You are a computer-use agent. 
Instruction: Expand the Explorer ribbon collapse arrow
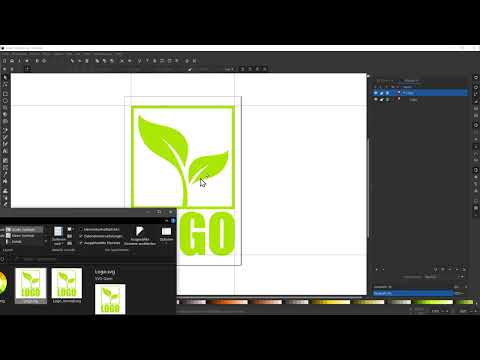pyautogui.click(x=166, y=221)
